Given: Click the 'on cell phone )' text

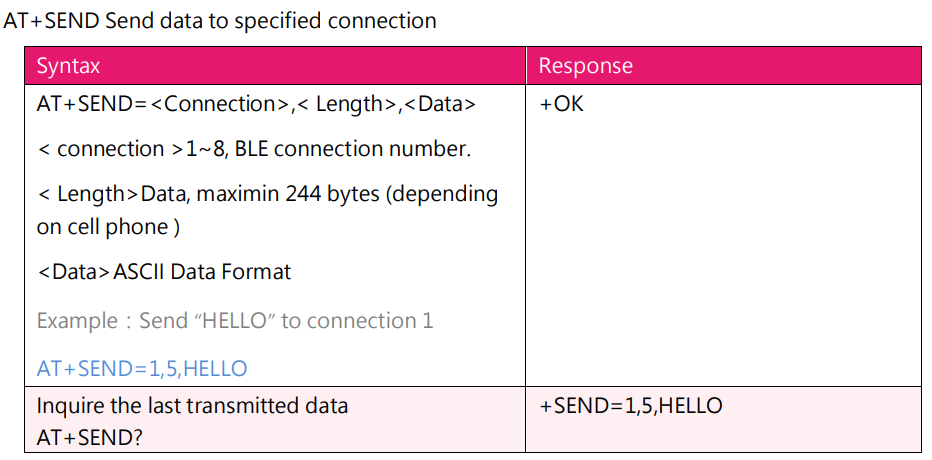Looking at the screenshot, I should pyautogui.click(x=108, y=227).
